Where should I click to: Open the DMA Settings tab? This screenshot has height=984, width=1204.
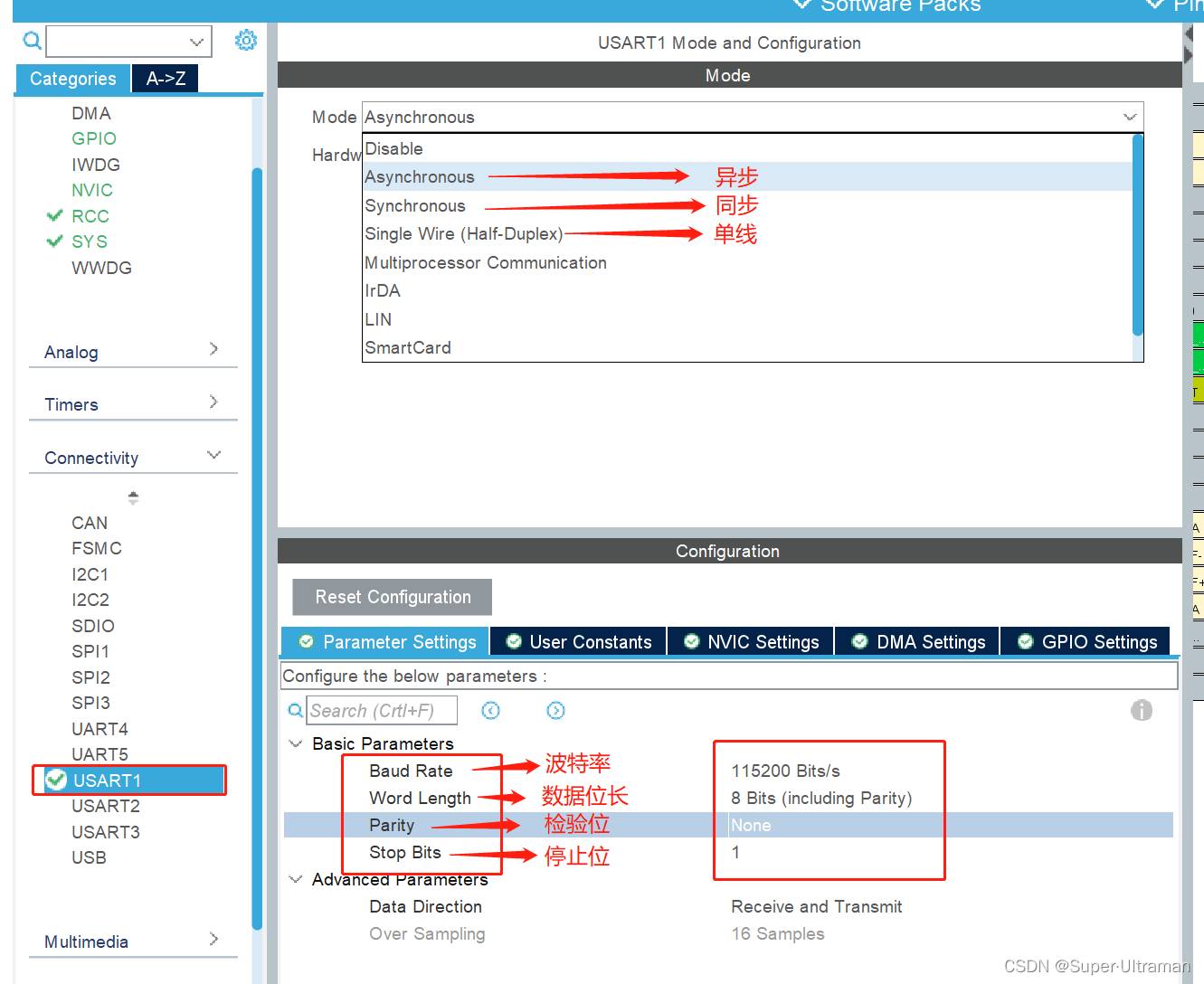[917, 641]
